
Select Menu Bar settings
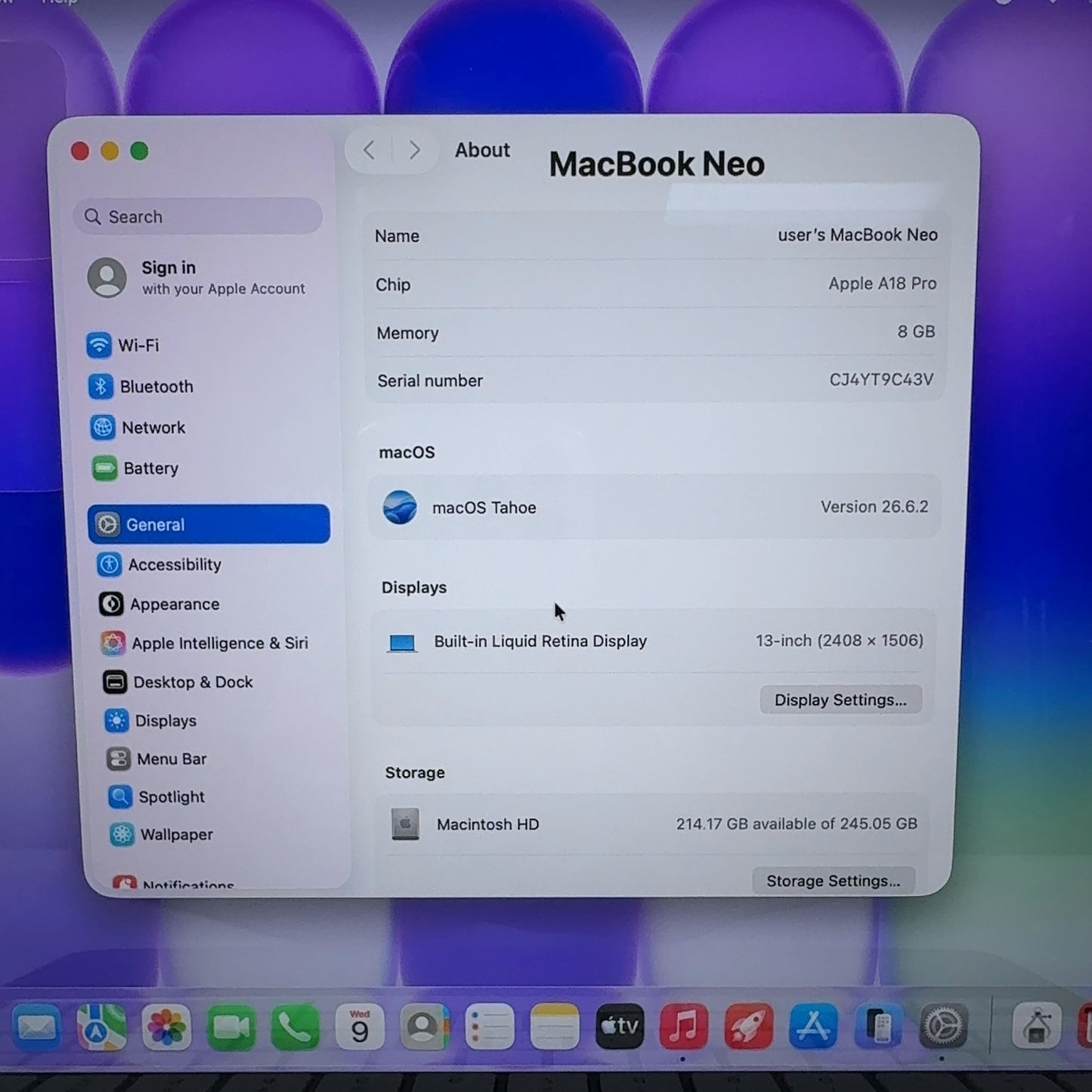pyautogui.click(x=156, y=759)
